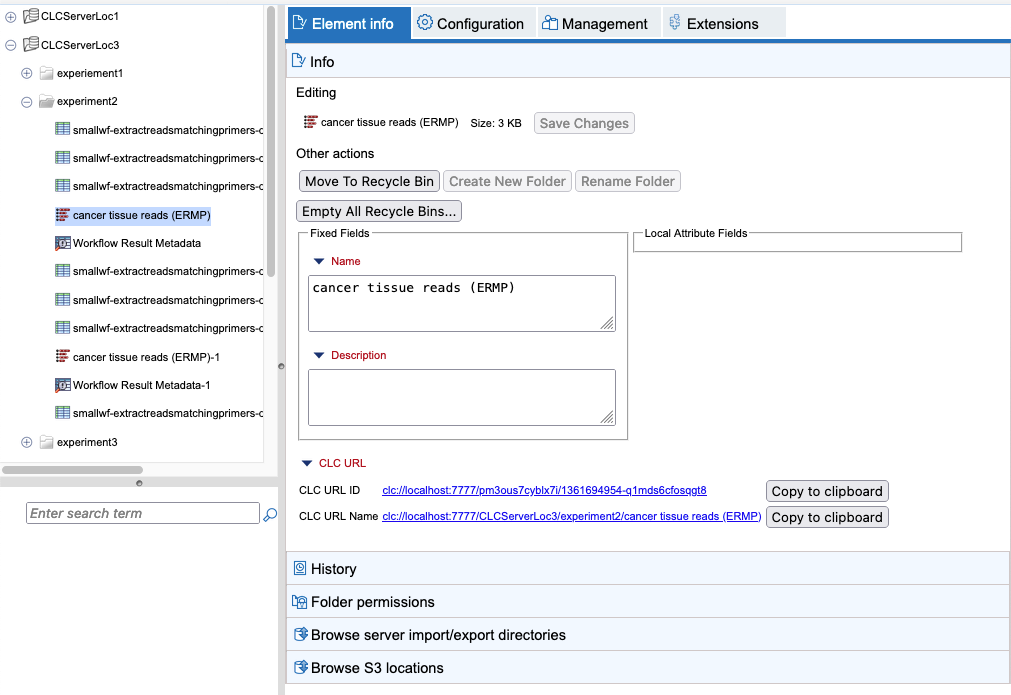
Task: Click the Workflow Result Metadata table icon
Action: click(60, 242)
